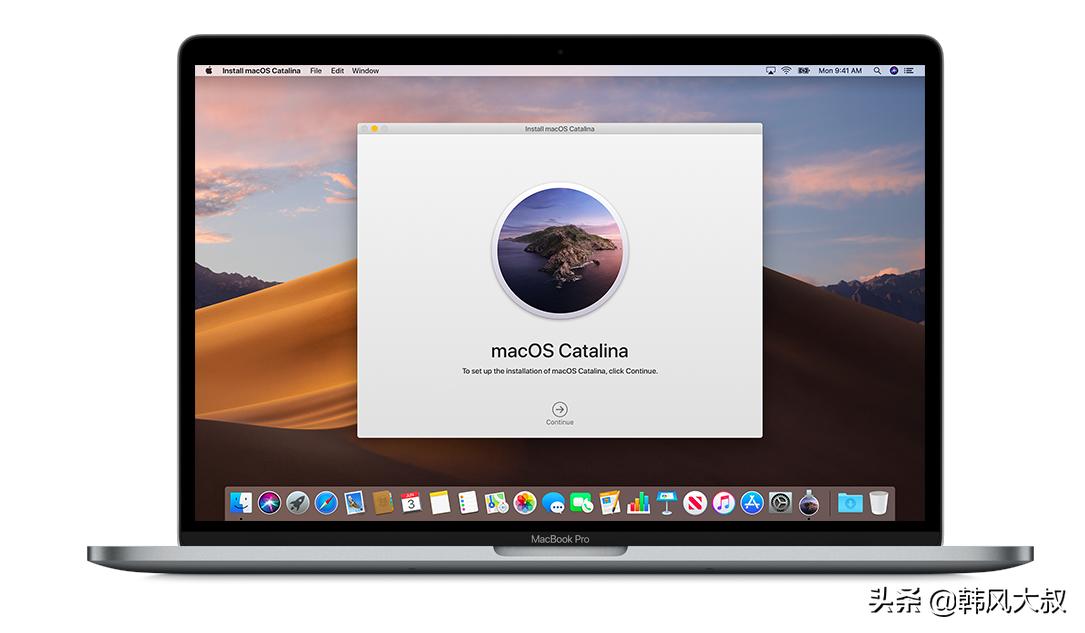Image resolution: width=1085 pixels, height=633 pixels.
Task: Open Contacts brown book icon in Dock
Action: (x=383, y=503)
